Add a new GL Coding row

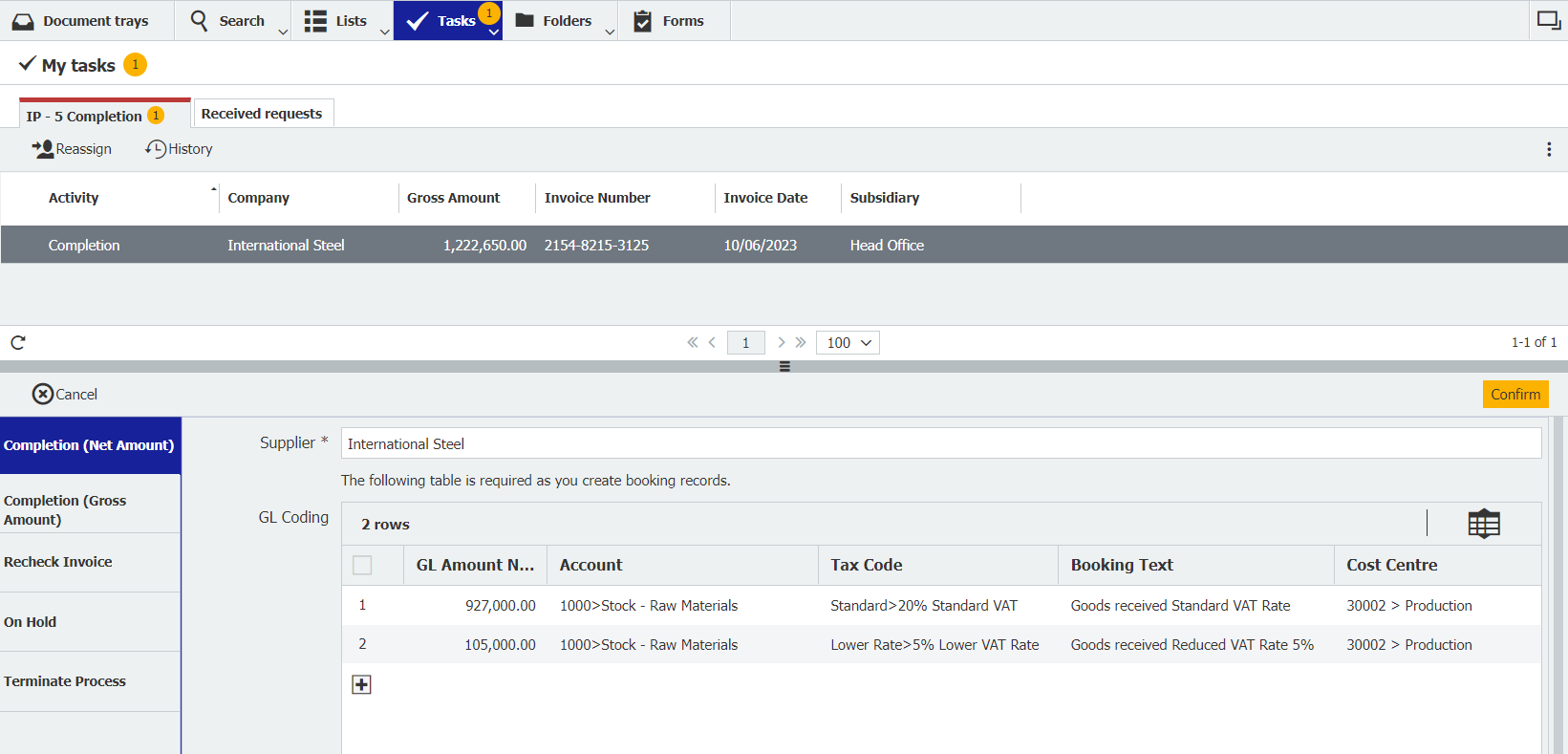361,684
